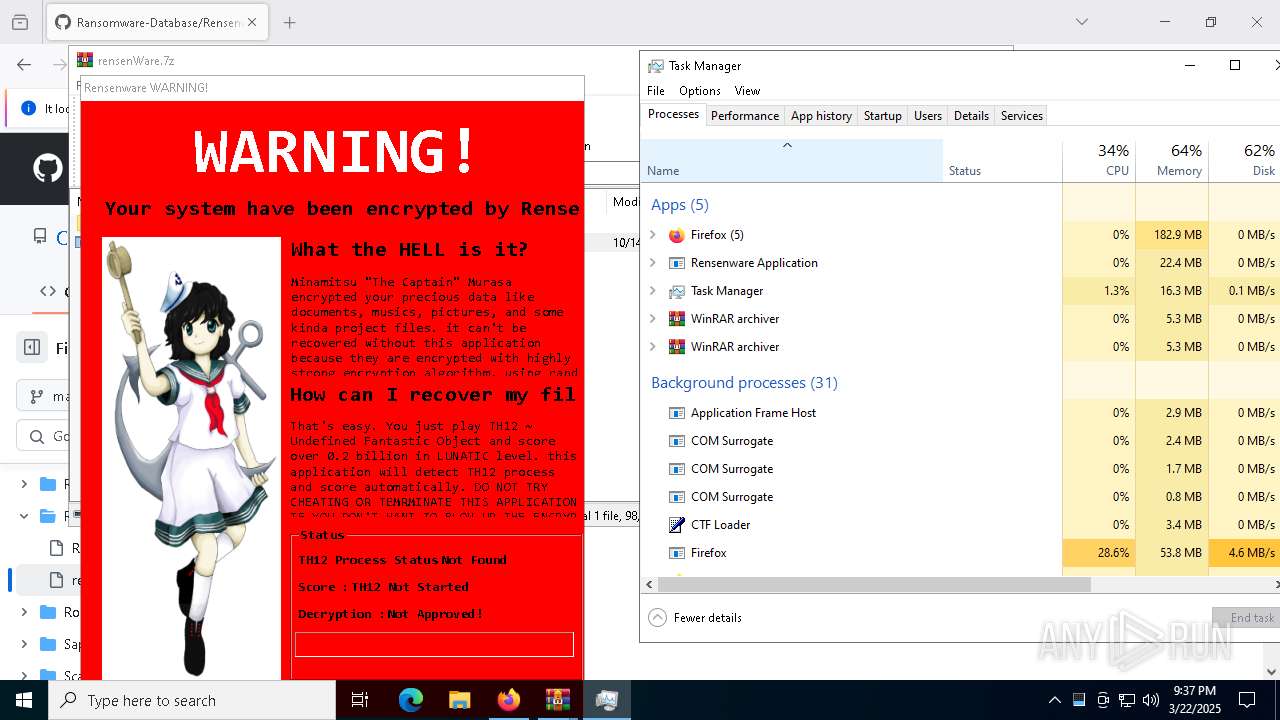Click the background Firefox process icon
The image size is (1280, 720).
click(x=677, y=553)
